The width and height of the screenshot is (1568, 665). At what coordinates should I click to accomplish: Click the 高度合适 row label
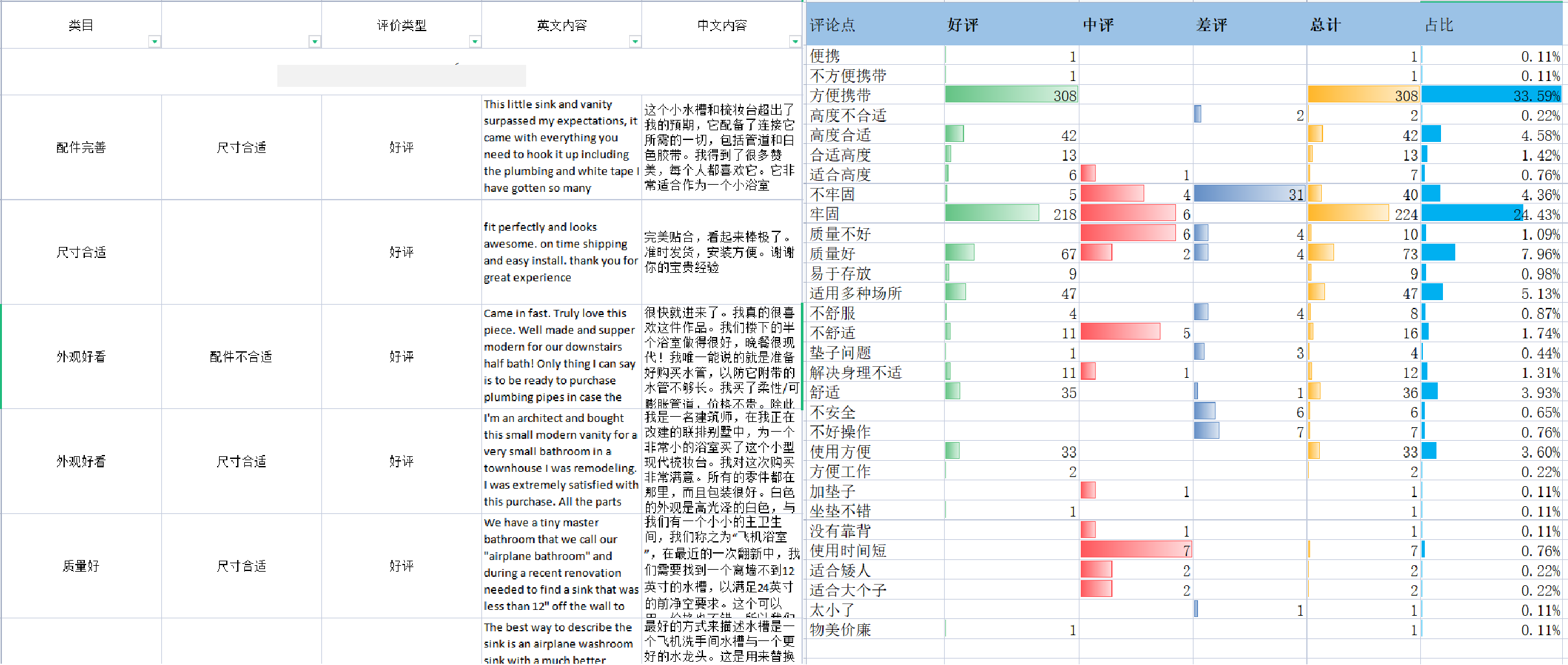840,135
